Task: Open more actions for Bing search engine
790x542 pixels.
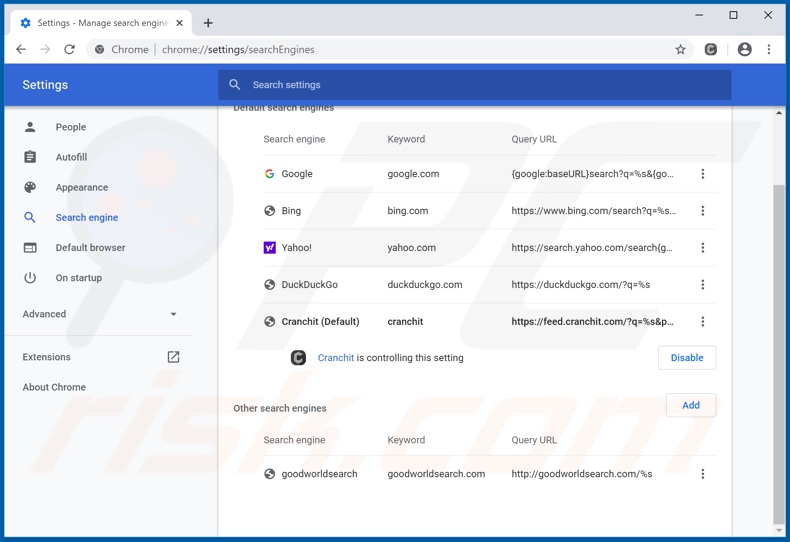Action: [x=703, y=211]
